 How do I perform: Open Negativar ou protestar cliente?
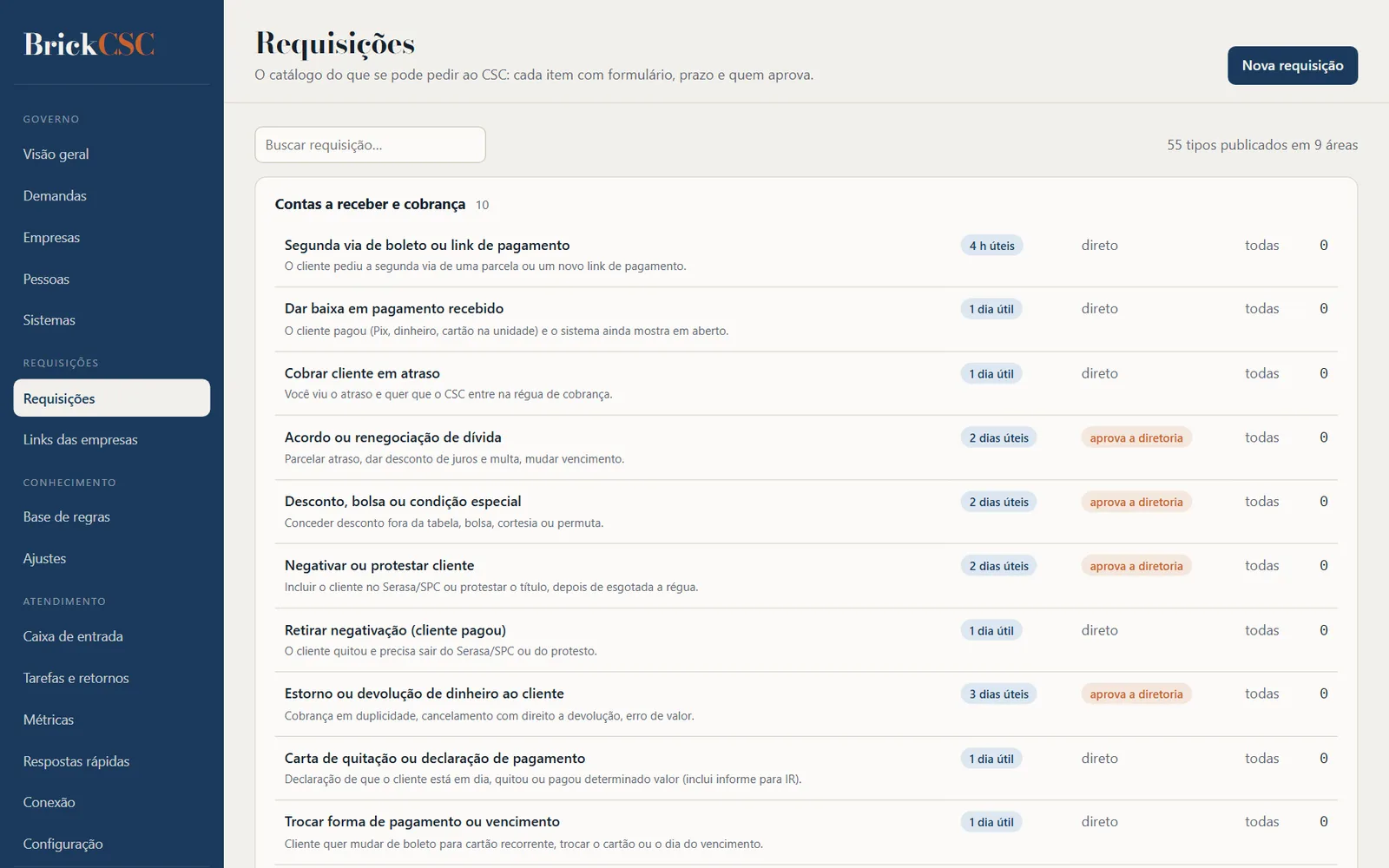click(806, 576)
